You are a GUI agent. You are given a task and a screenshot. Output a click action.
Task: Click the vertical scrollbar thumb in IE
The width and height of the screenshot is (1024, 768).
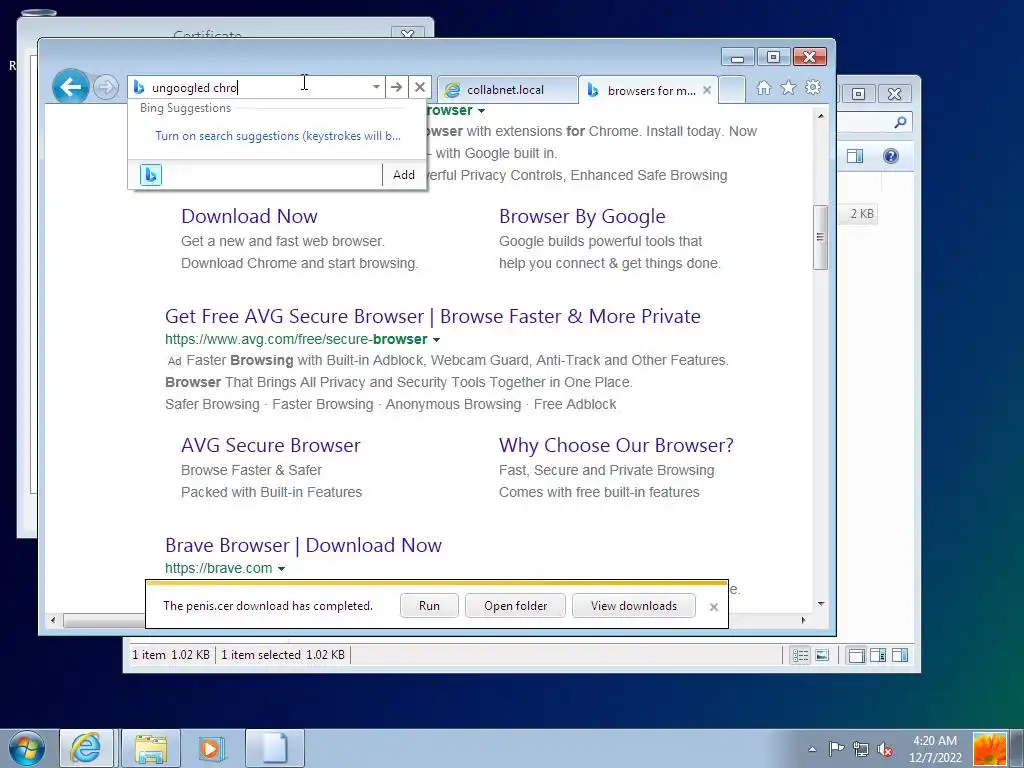[x=820, y=237]
